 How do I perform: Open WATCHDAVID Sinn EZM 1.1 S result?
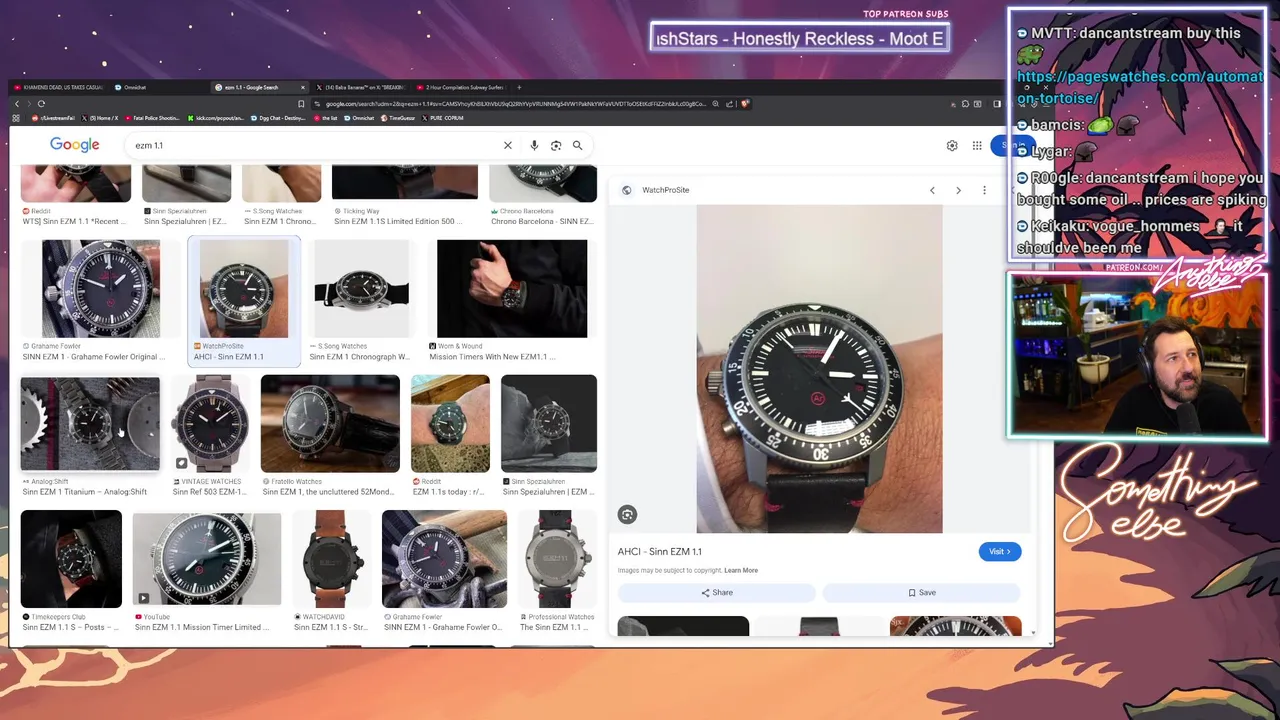tap(332, 571)
